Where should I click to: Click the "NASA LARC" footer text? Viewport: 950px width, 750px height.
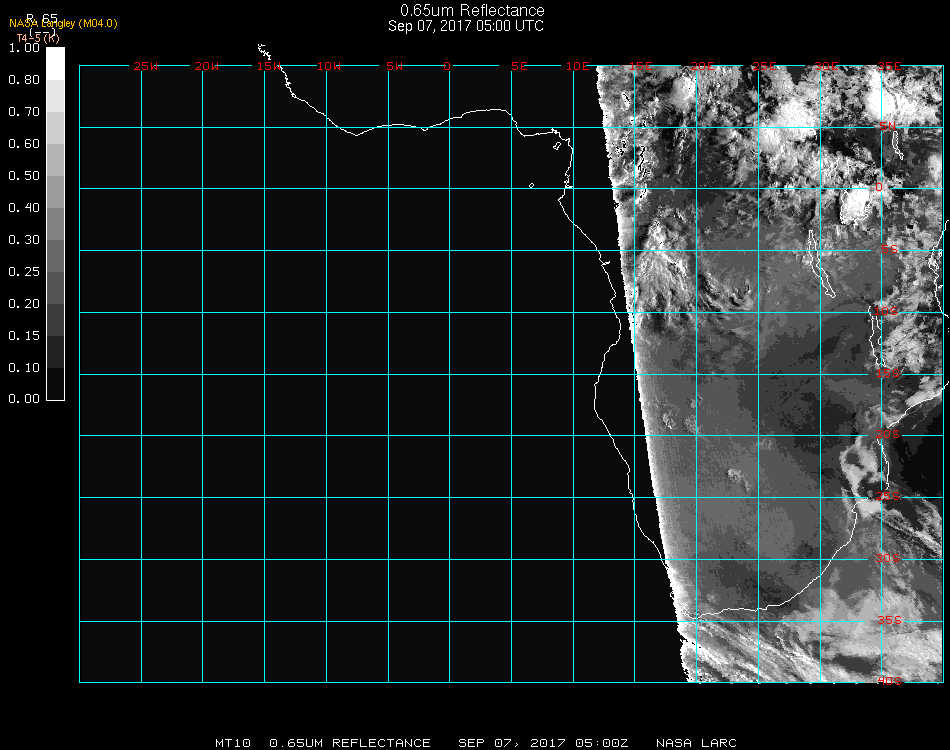point(696,743)
